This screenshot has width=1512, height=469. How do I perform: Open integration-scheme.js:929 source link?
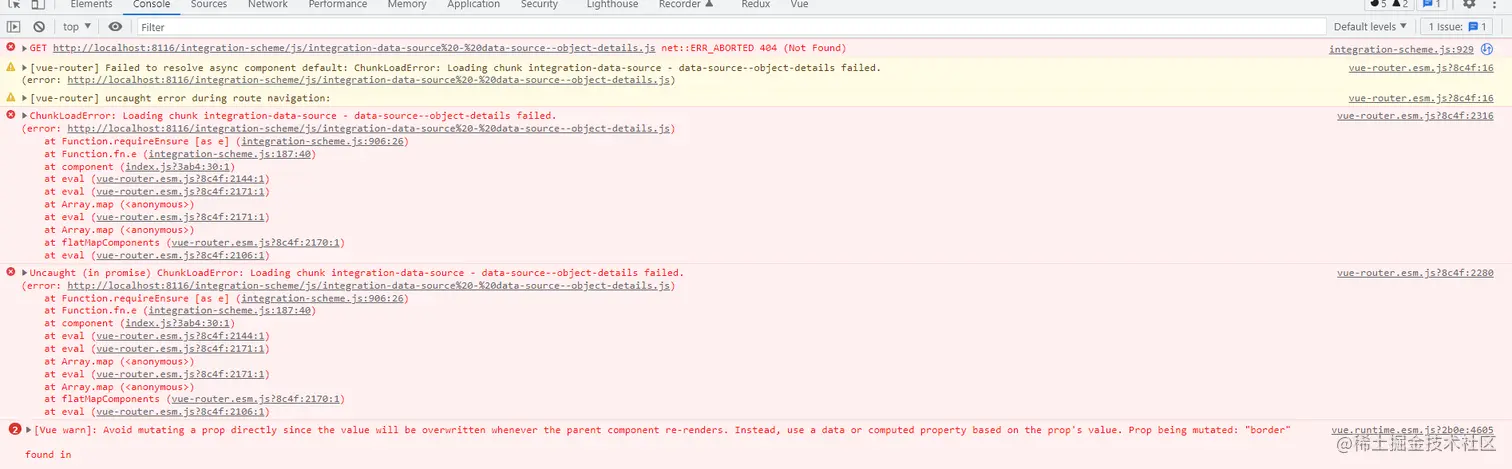coord(1401,49)
